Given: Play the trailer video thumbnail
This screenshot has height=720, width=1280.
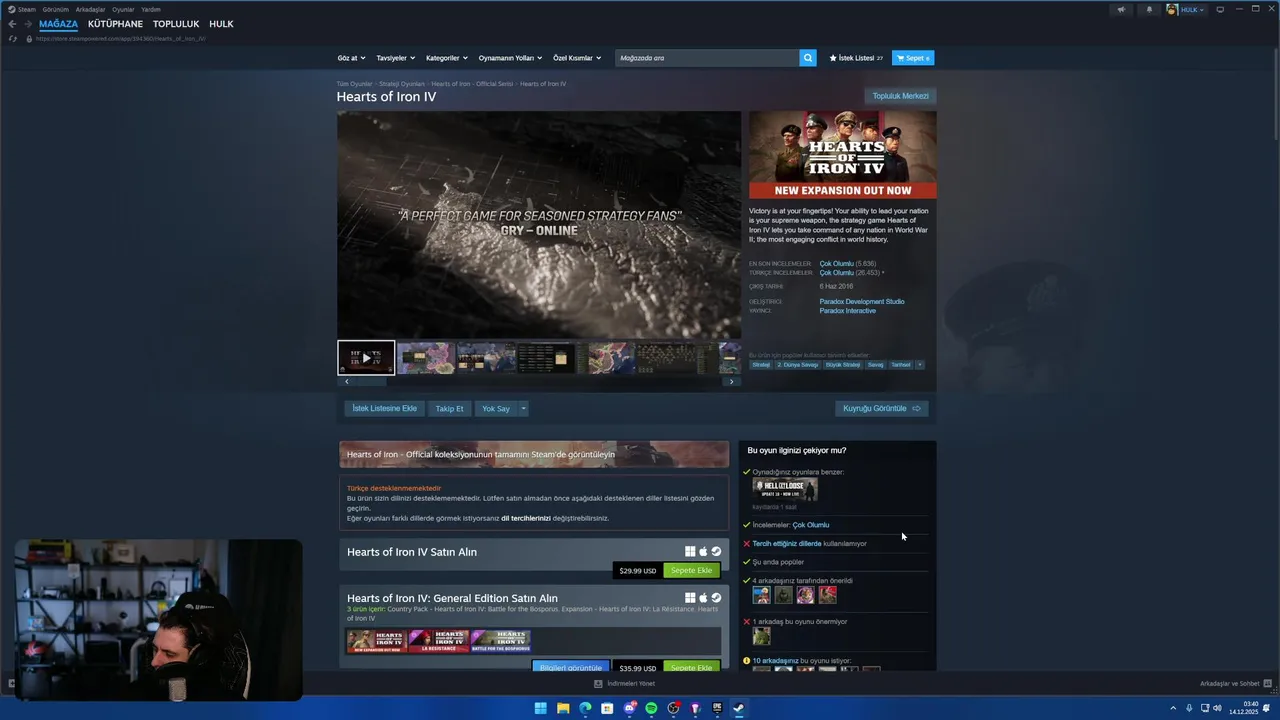Looking at the screenshot, I should point(366,357).
